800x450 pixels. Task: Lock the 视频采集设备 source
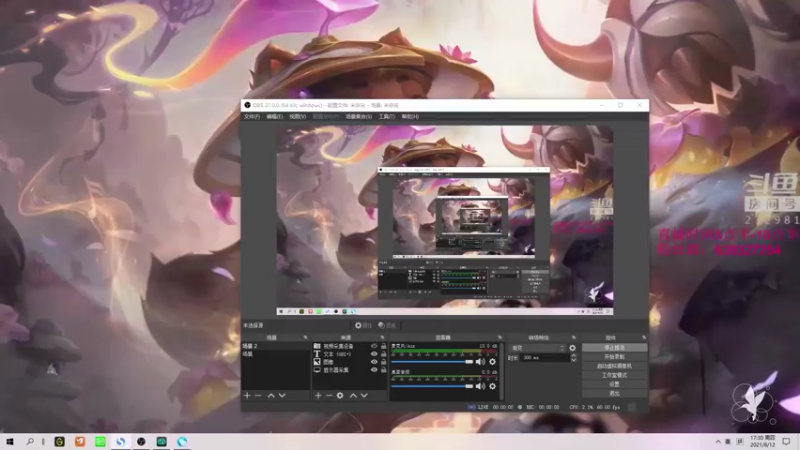click(x=384, y=346)
